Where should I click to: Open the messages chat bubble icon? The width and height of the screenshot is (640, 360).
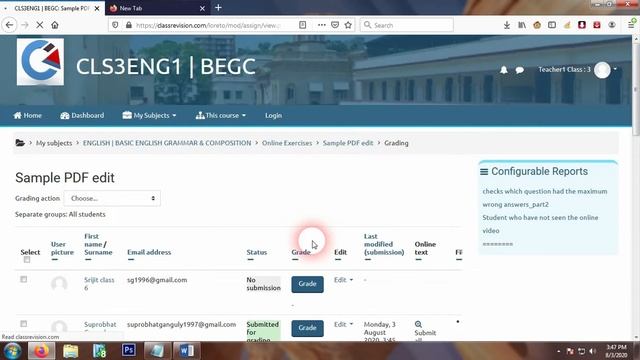[x=519, y=70]
